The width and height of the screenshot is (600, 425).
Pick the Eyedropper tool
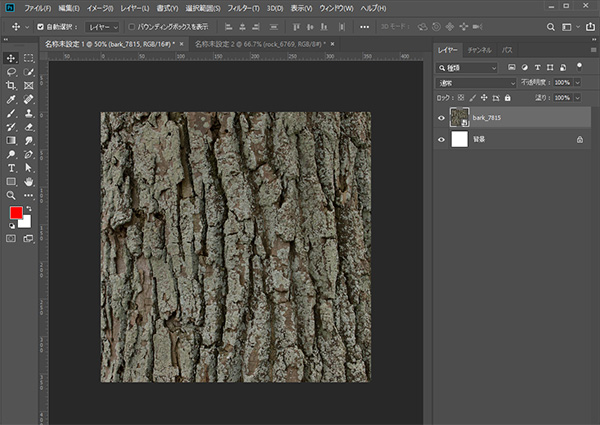10,101
